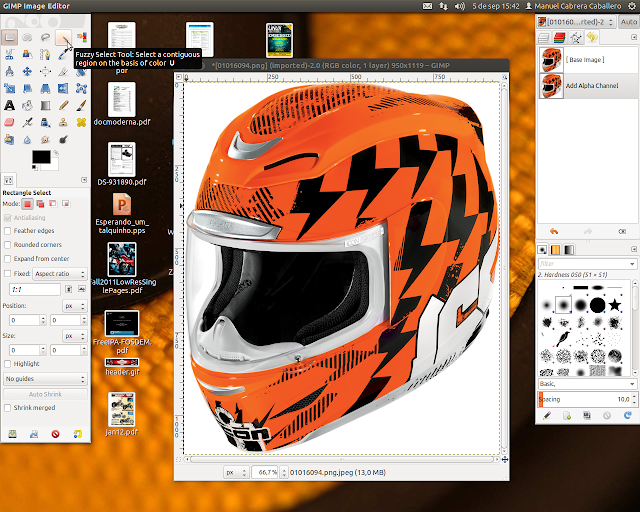The image size is (640, 512).
Task: Switch to the Undo History tab
Action: point(592,38)
